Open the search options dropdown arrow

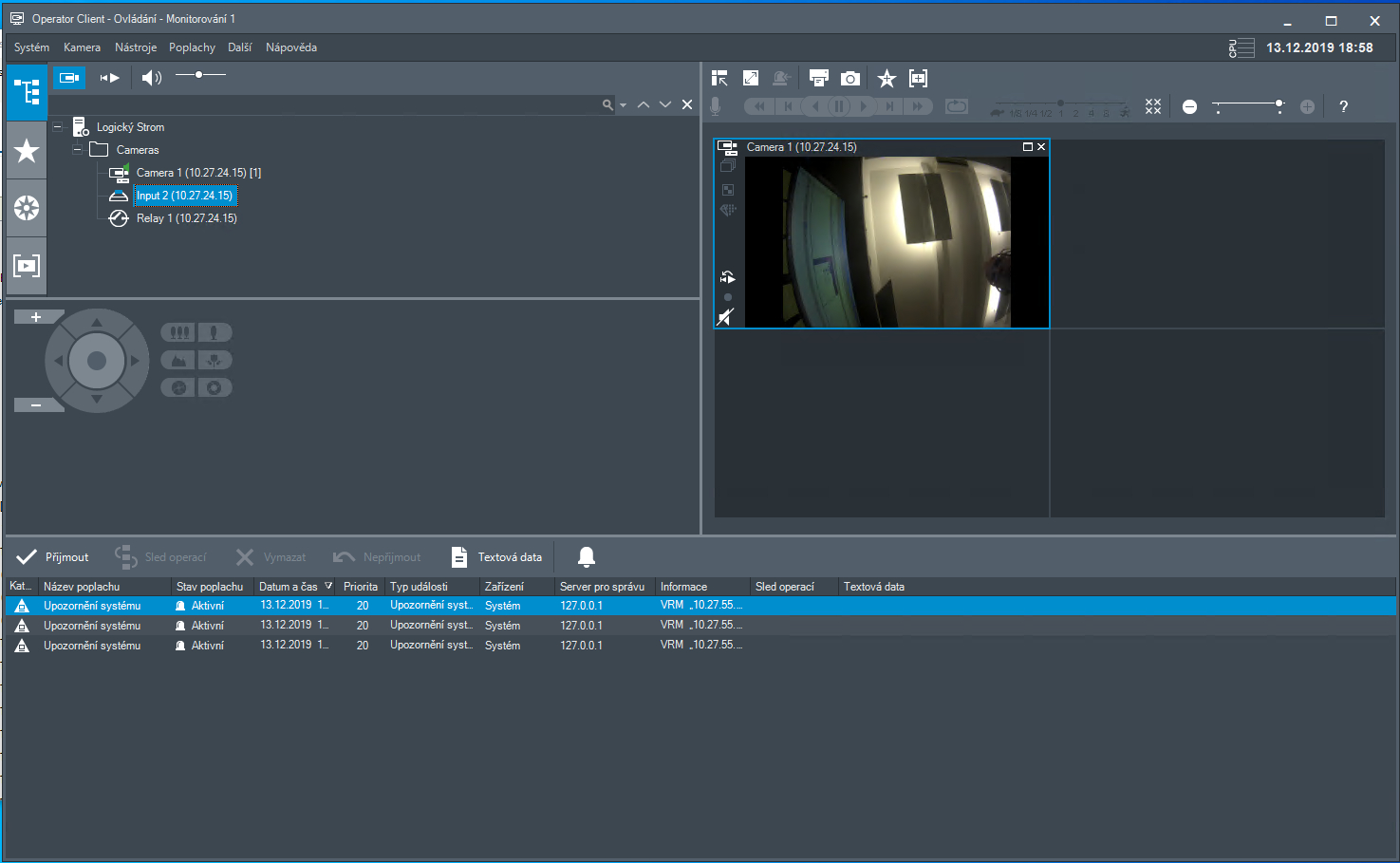tap(624, 105)
